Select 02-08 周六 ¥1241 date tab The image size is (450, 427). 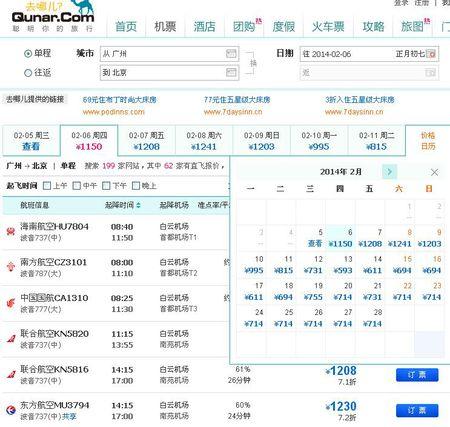(x=204, y=141)
